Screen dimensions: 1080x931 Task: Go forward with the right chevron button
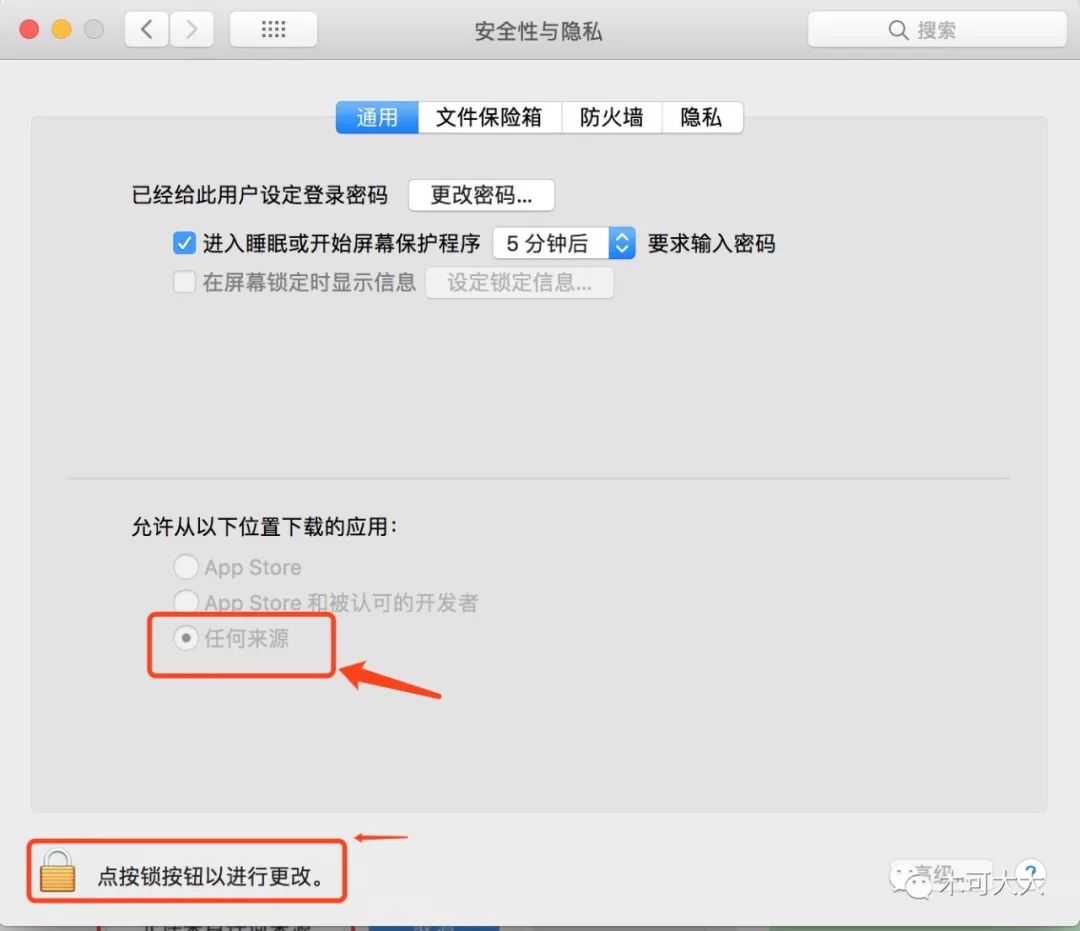(191, 30)
